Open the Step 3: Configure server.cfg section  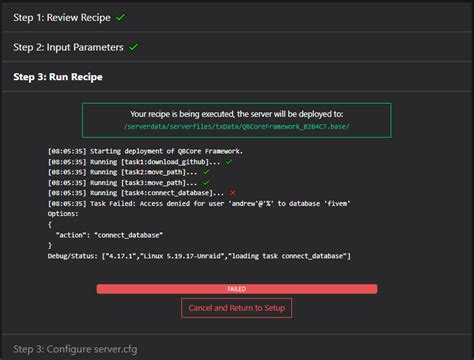(x=237, y=349)
